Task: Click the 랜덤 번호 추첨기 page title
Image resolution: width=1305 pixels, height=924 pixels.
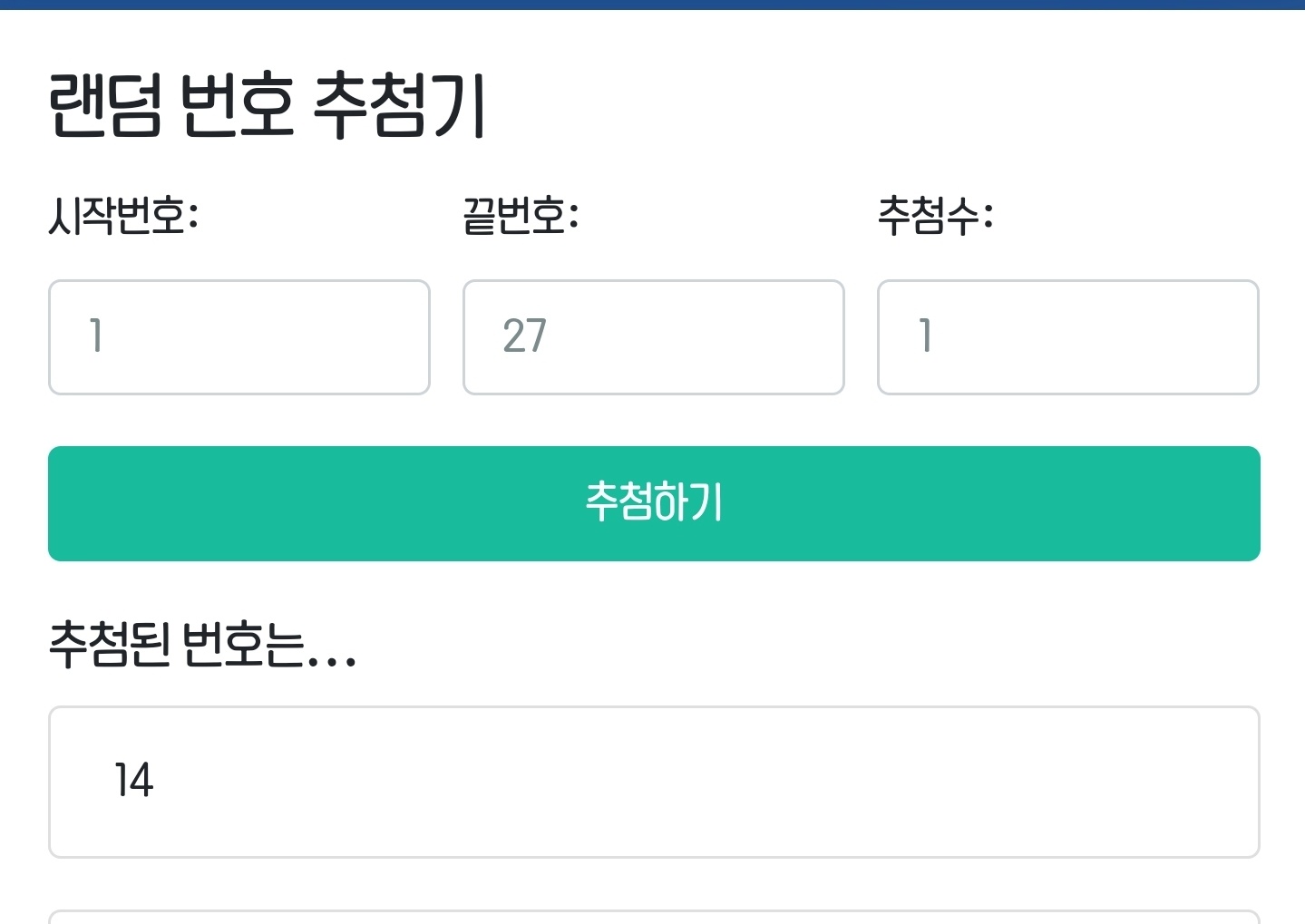Action: 268,106
